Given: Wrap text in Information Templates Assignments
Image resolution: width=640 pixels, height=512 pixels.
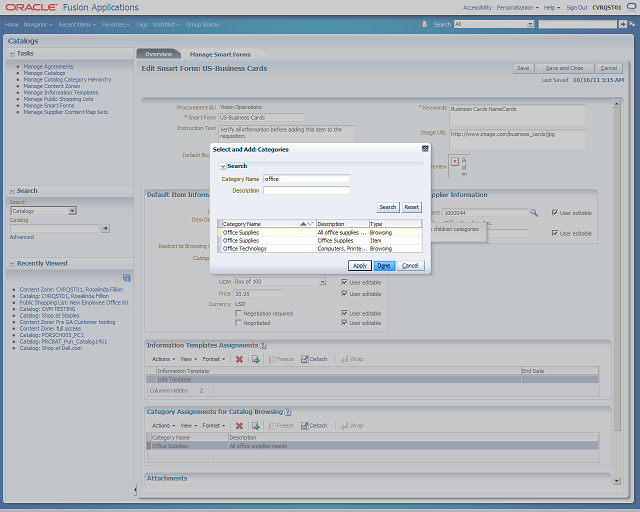Looking at the screenshot, I should click(x=352, y=359).
